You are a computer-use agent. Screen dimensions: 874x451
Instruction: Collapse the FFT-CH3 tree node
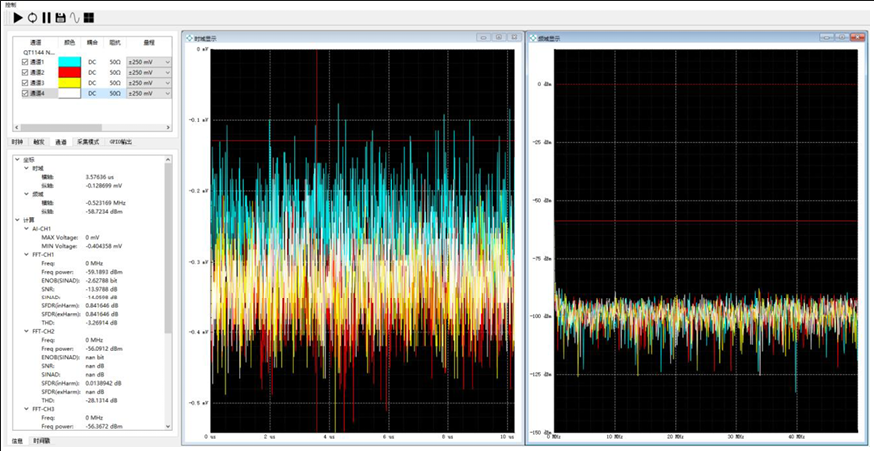[25, 409]
